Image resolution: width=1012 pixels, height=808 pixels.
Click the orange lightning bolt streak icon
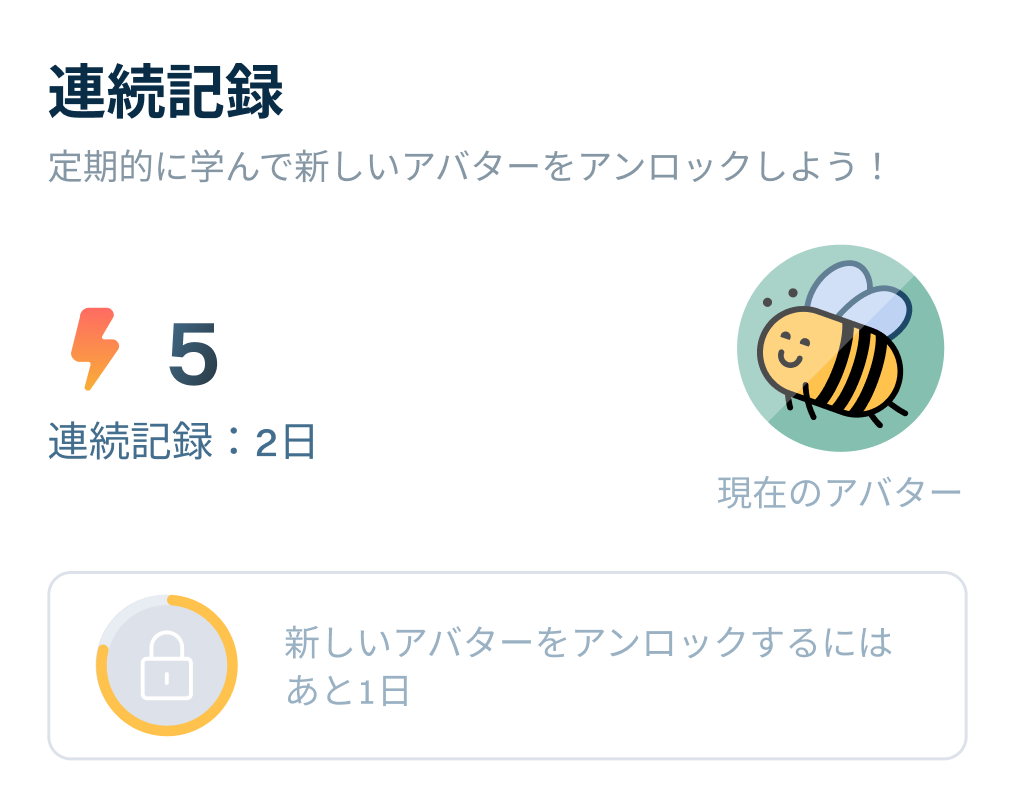tap(95, 349)
